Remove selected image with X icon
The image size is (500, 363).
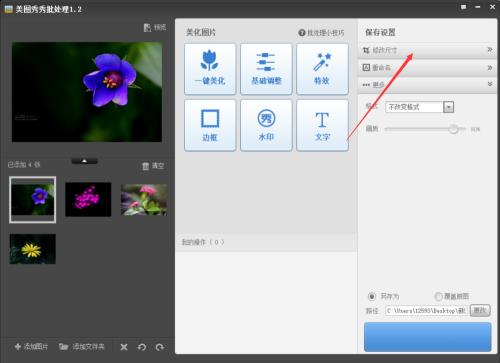coord(124,347)
